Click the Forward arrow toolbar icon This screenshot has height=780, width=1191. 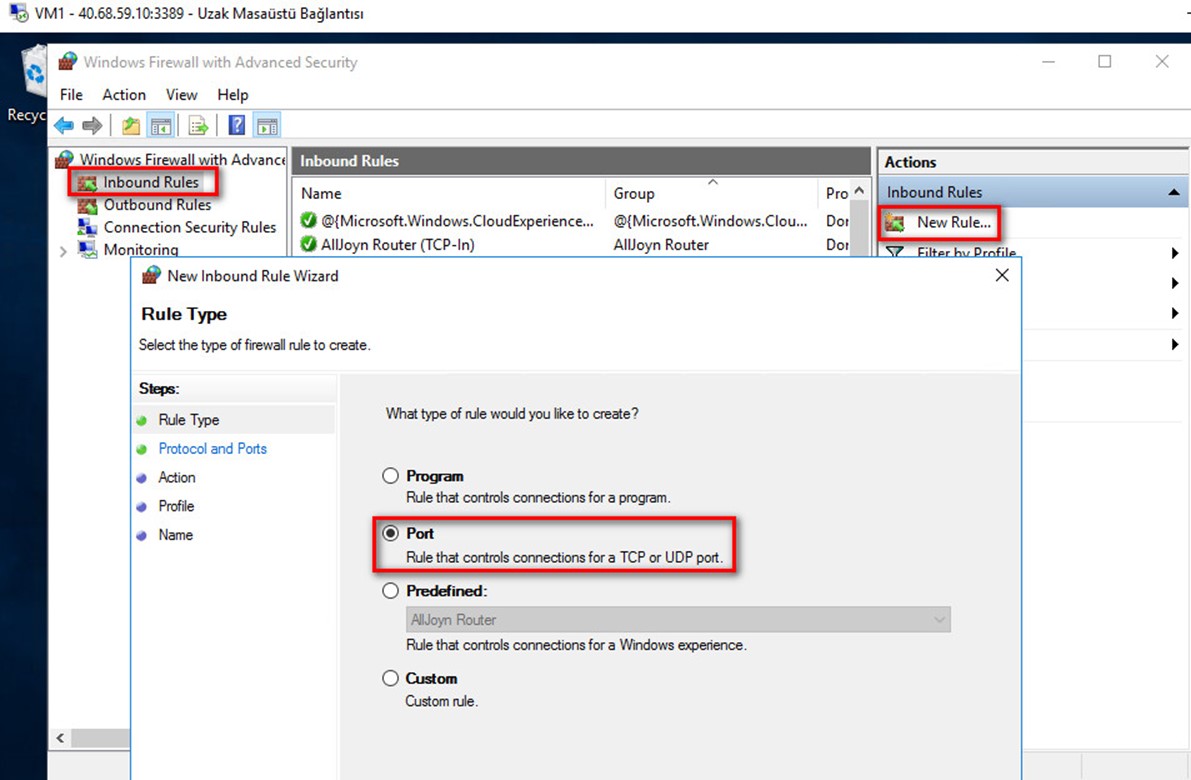tap(92, 125)
